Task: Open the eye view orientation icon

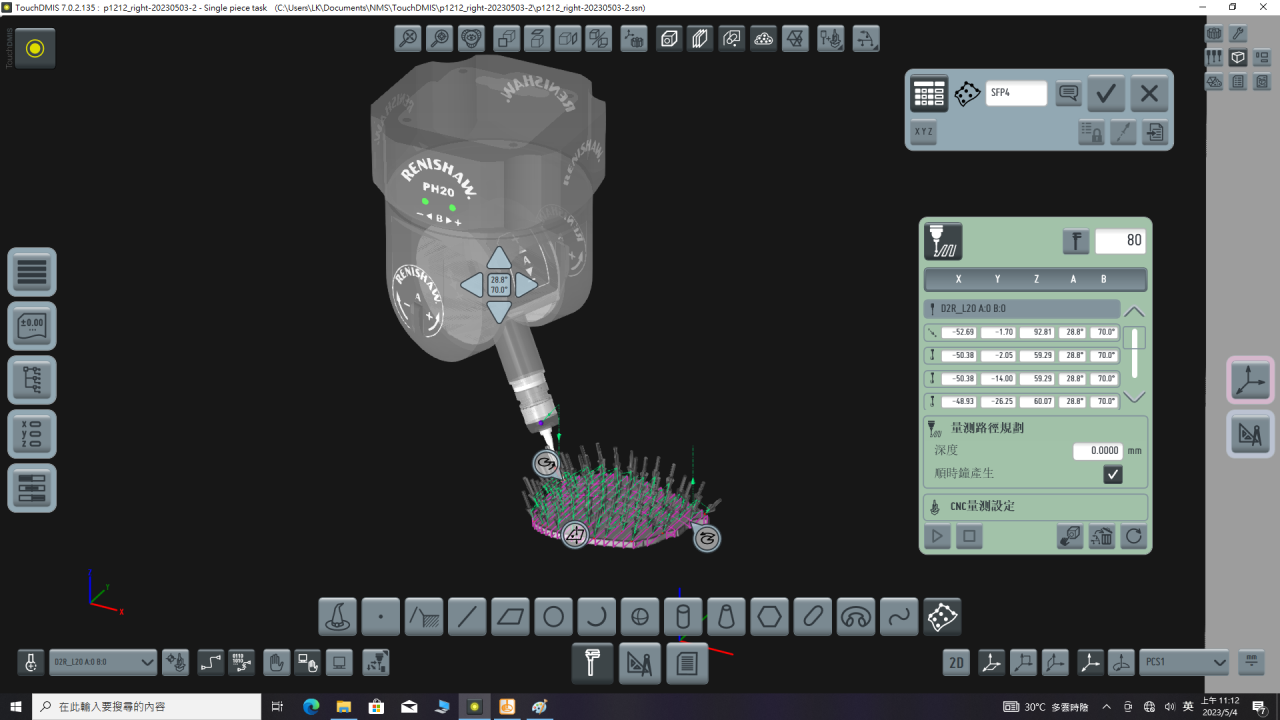Action: pos(472,39)
